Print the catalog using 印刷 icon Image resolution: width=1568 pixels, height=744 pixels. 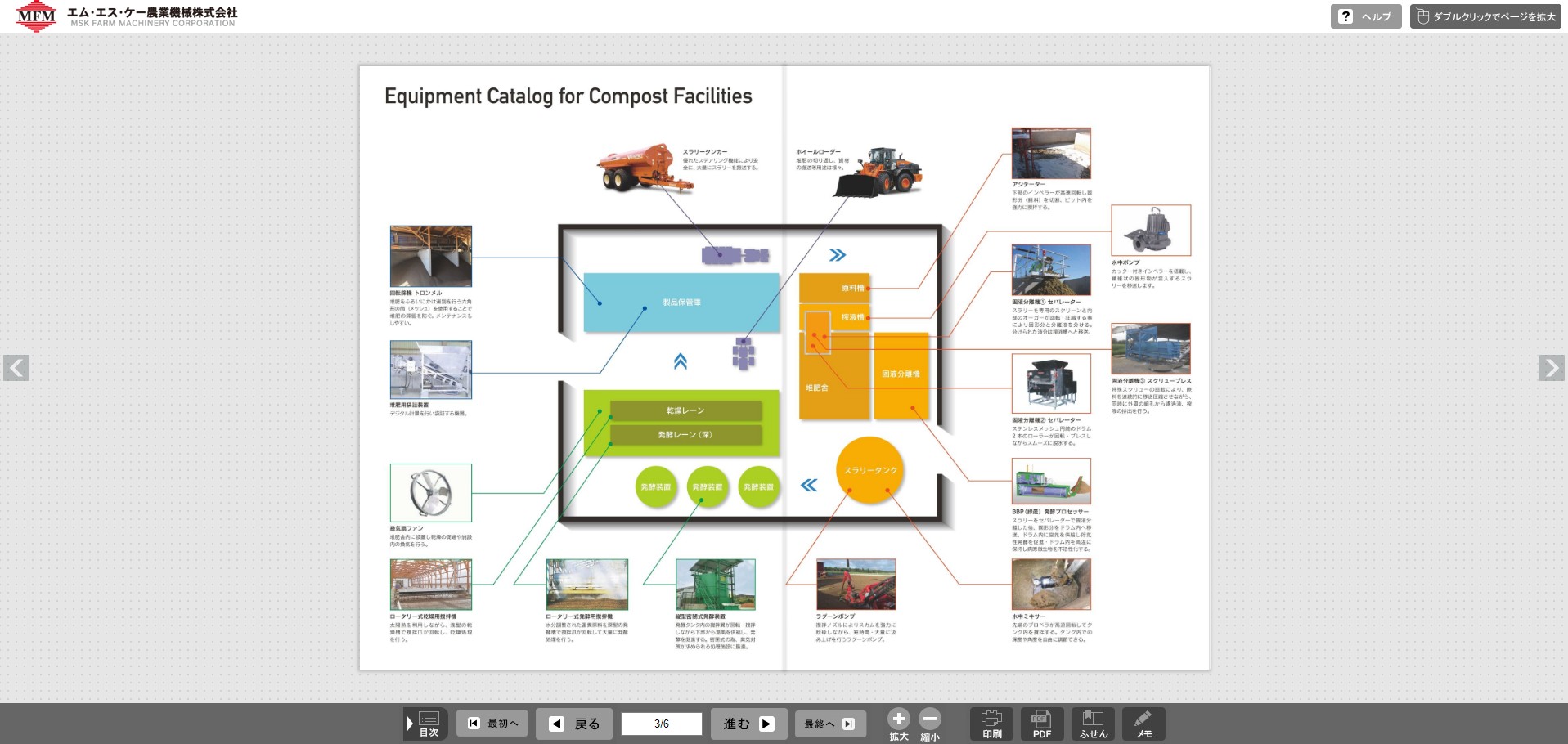pos(991,724)
